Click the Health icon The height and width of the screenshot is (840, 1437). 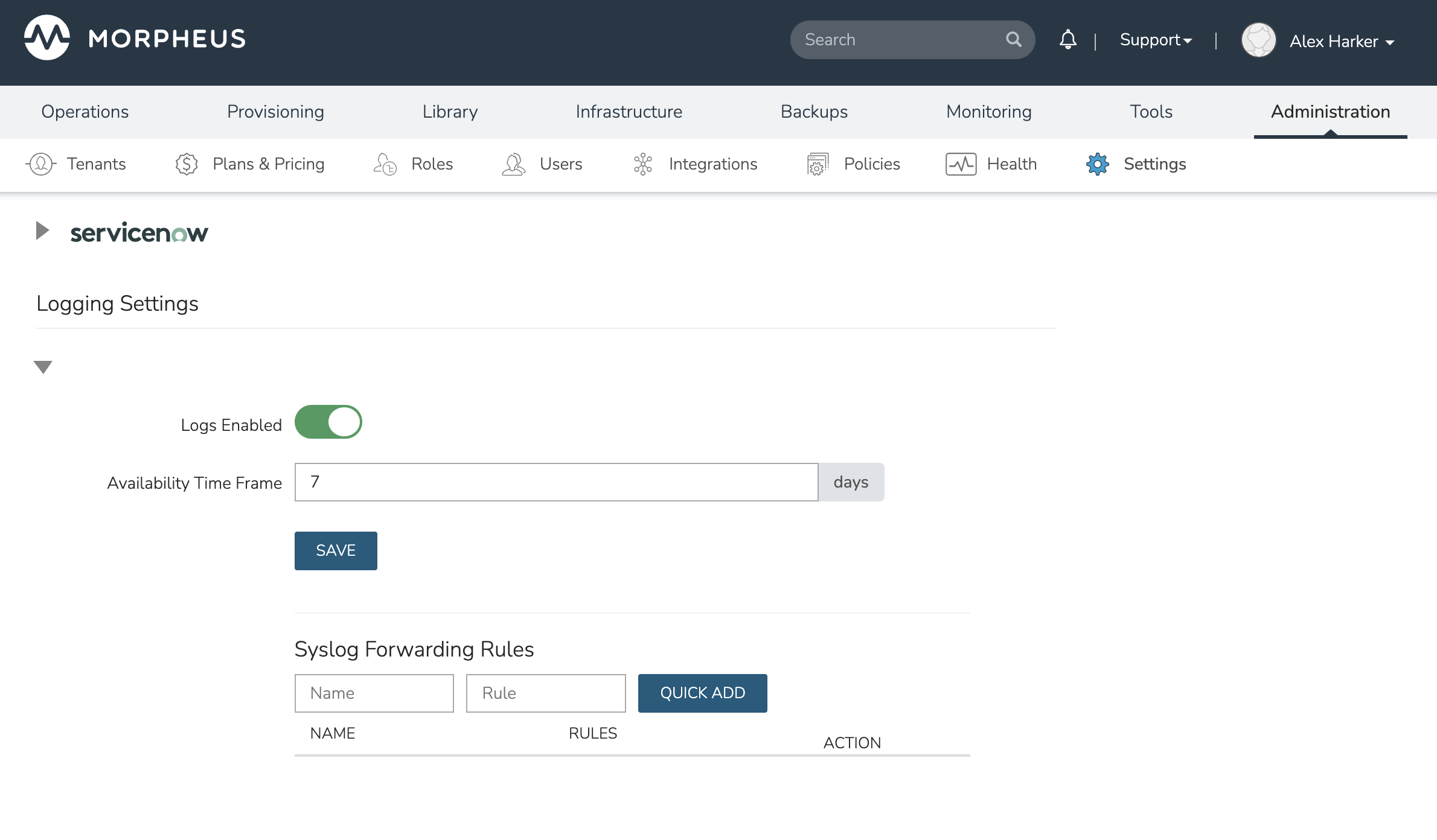point(962,164)
